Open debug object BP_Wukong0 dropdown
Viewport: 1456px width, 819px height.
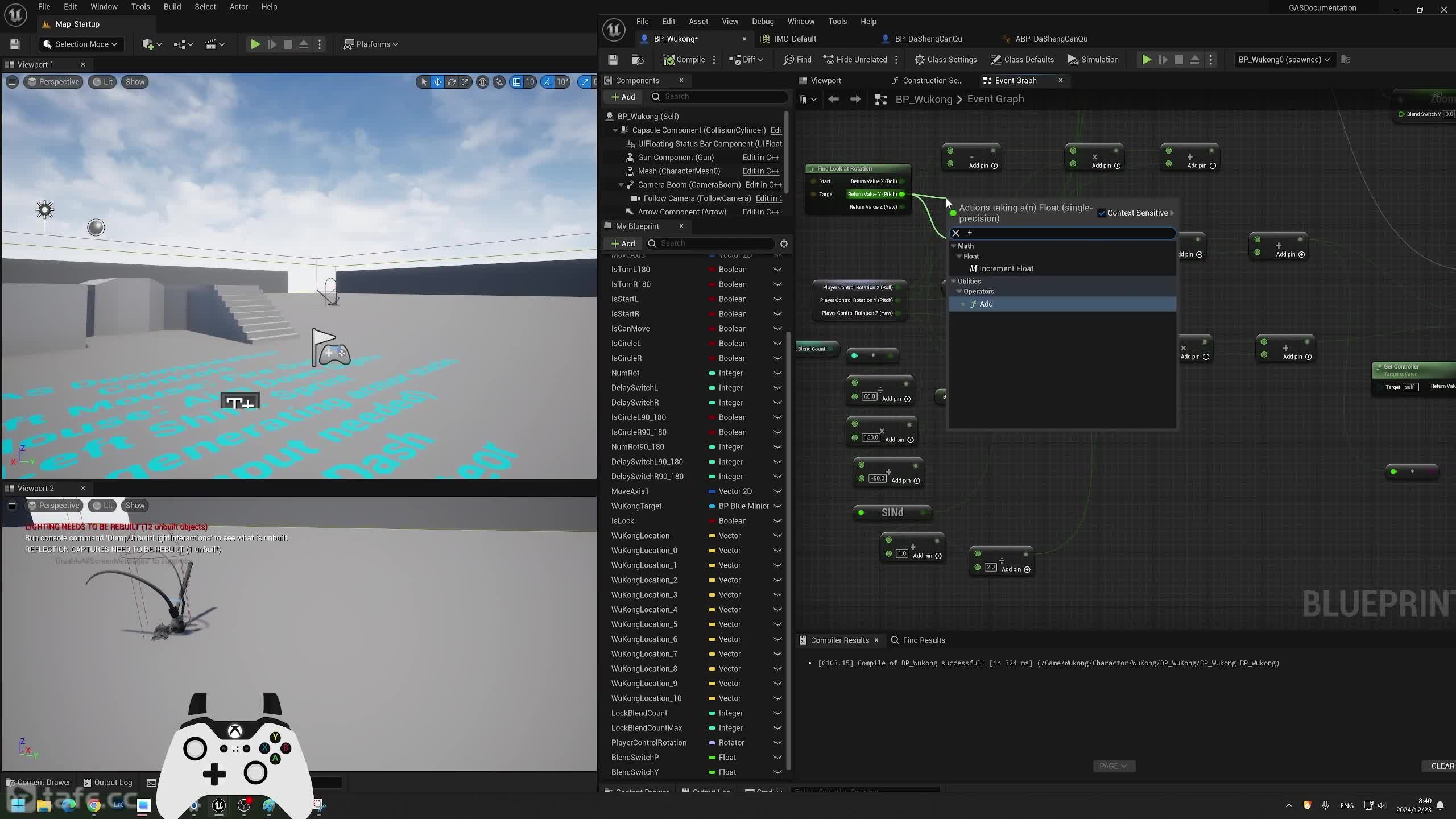[1284, 60]
